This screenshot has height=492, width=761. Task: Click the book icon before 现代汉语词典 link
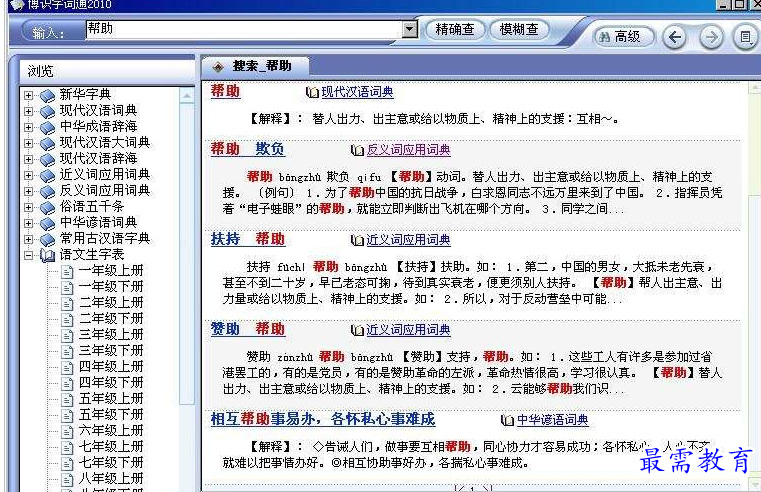[x=312, y=92]
